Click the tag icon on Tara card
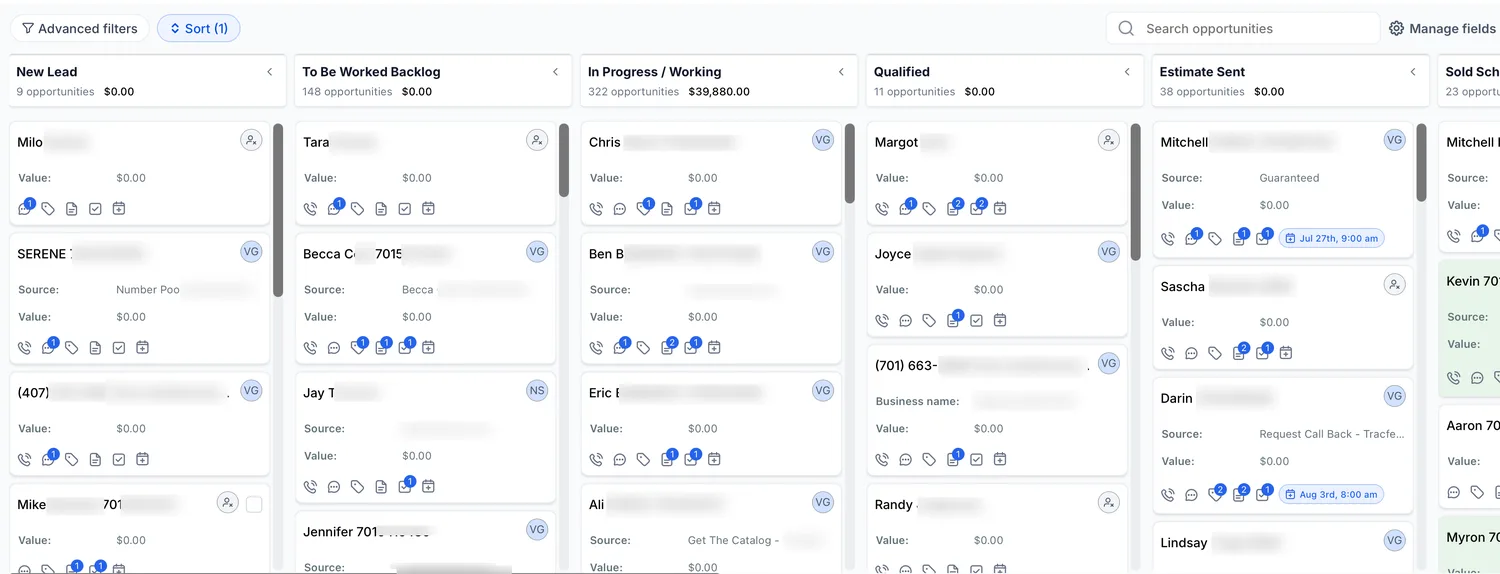Image resolution: width=1500 pixels, height=574 pixels. (x=358, y=209)
